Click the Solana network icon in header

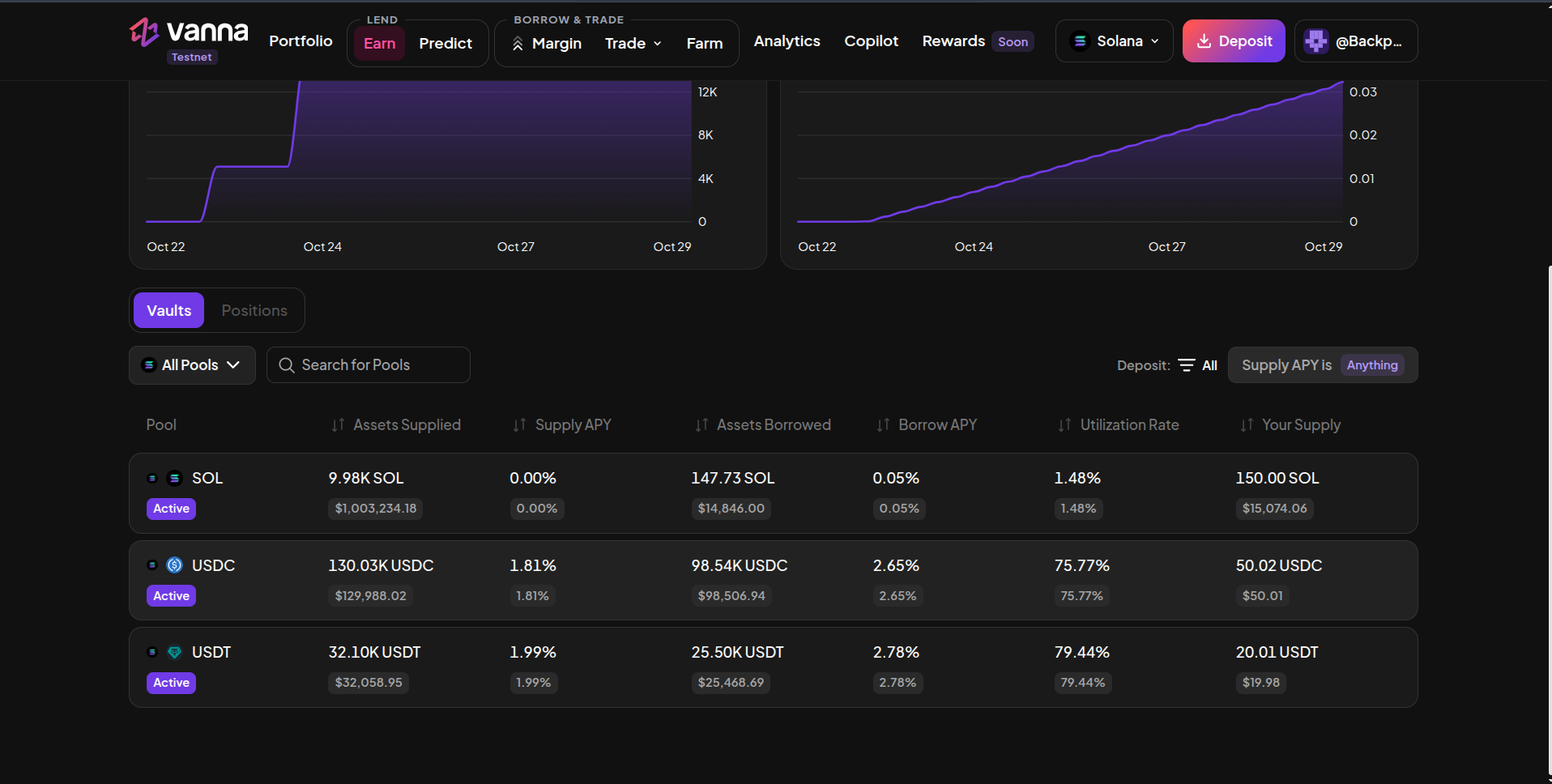pos(1080,41)
